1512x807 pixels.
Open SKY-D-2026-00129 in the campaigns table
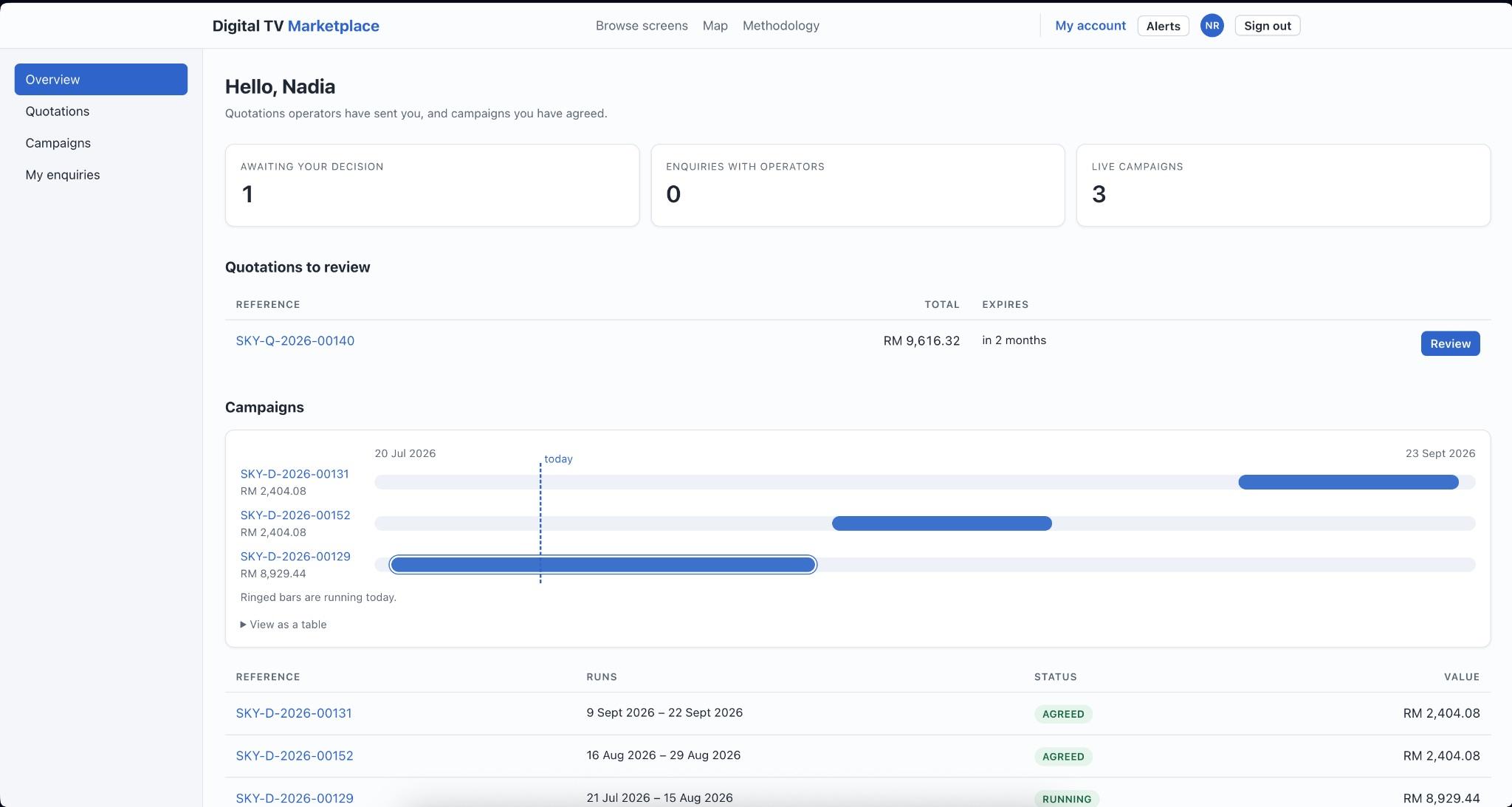295,798
